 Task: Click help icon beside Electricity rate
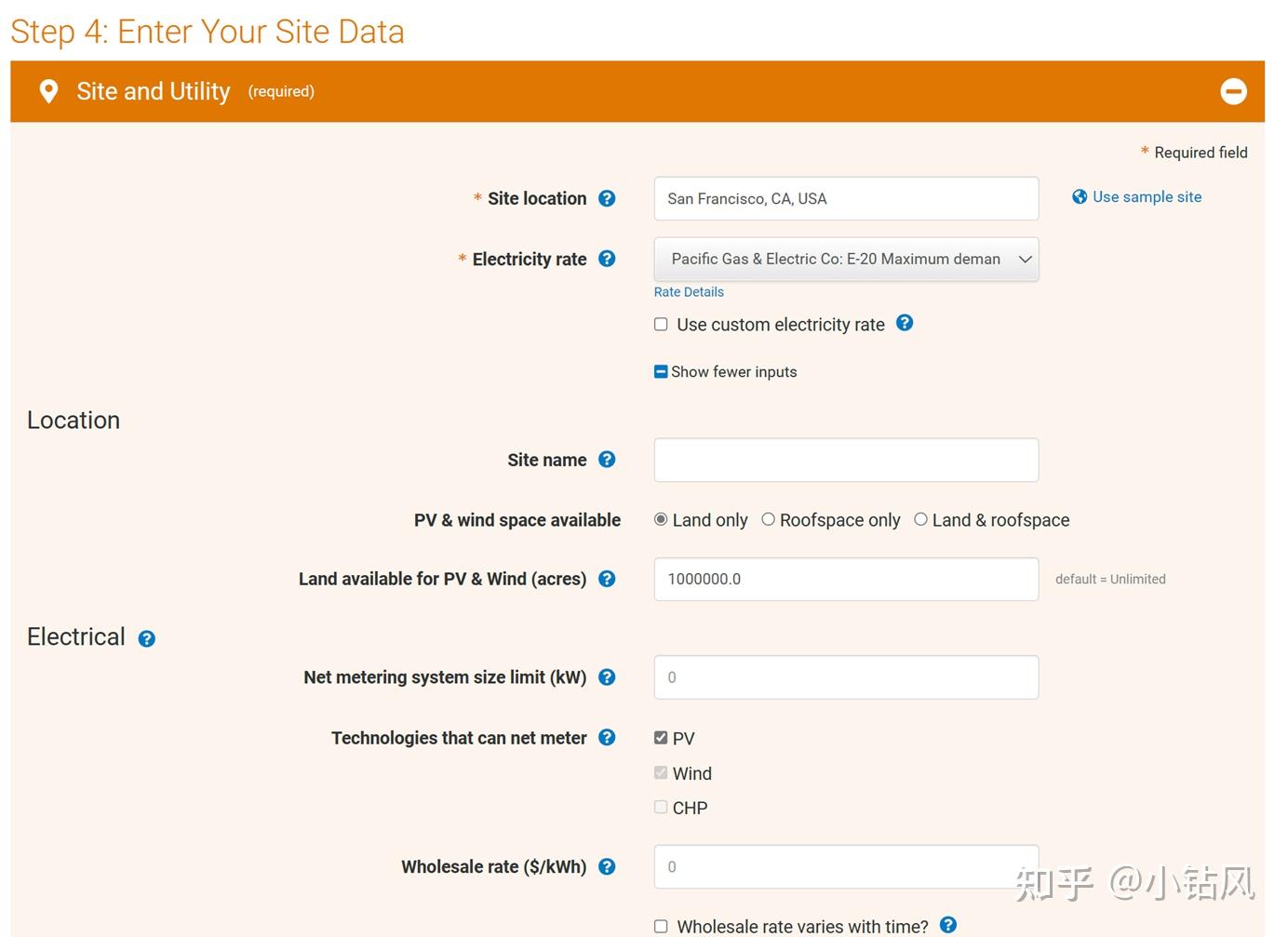tap(607, 259)
